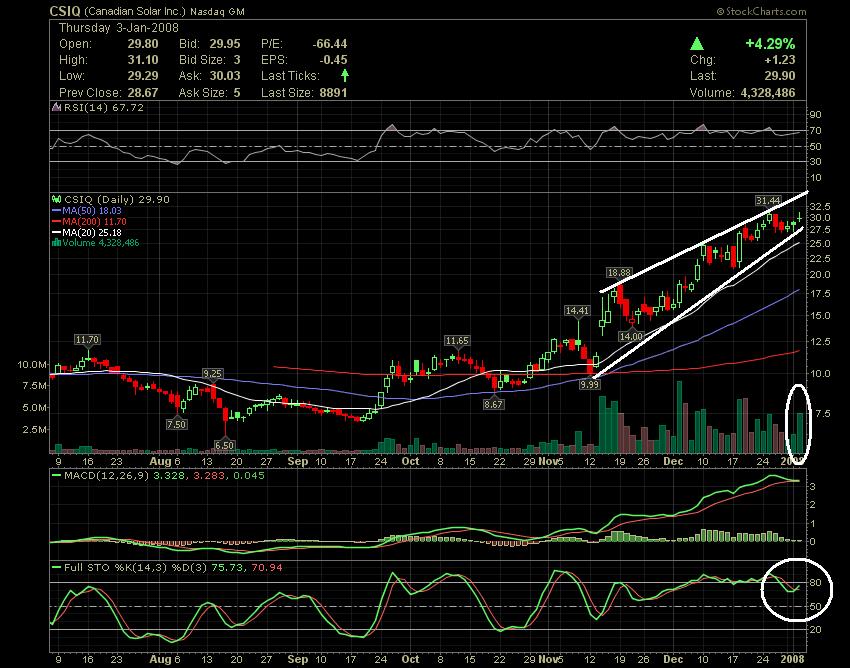Click the 8.67 low price tag

coord(493,404)
